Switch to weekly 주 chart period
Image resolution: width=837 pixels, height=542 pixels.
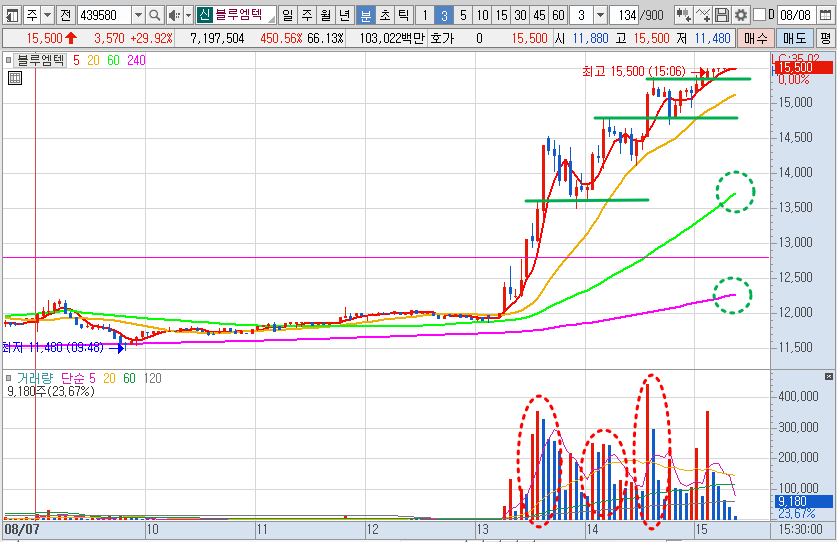coord(307,15)
